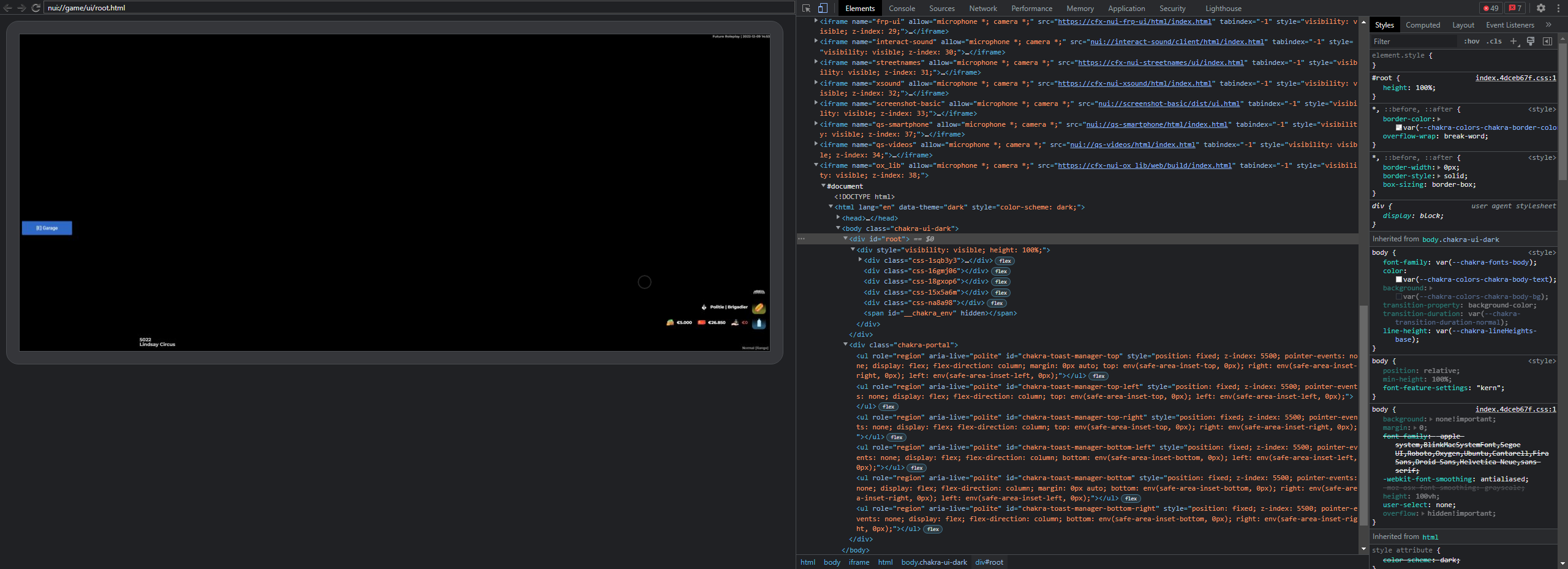This screenshot has width=1568, height=569.
Task: Open the Computed styles tab
Action: [1422, 25]
